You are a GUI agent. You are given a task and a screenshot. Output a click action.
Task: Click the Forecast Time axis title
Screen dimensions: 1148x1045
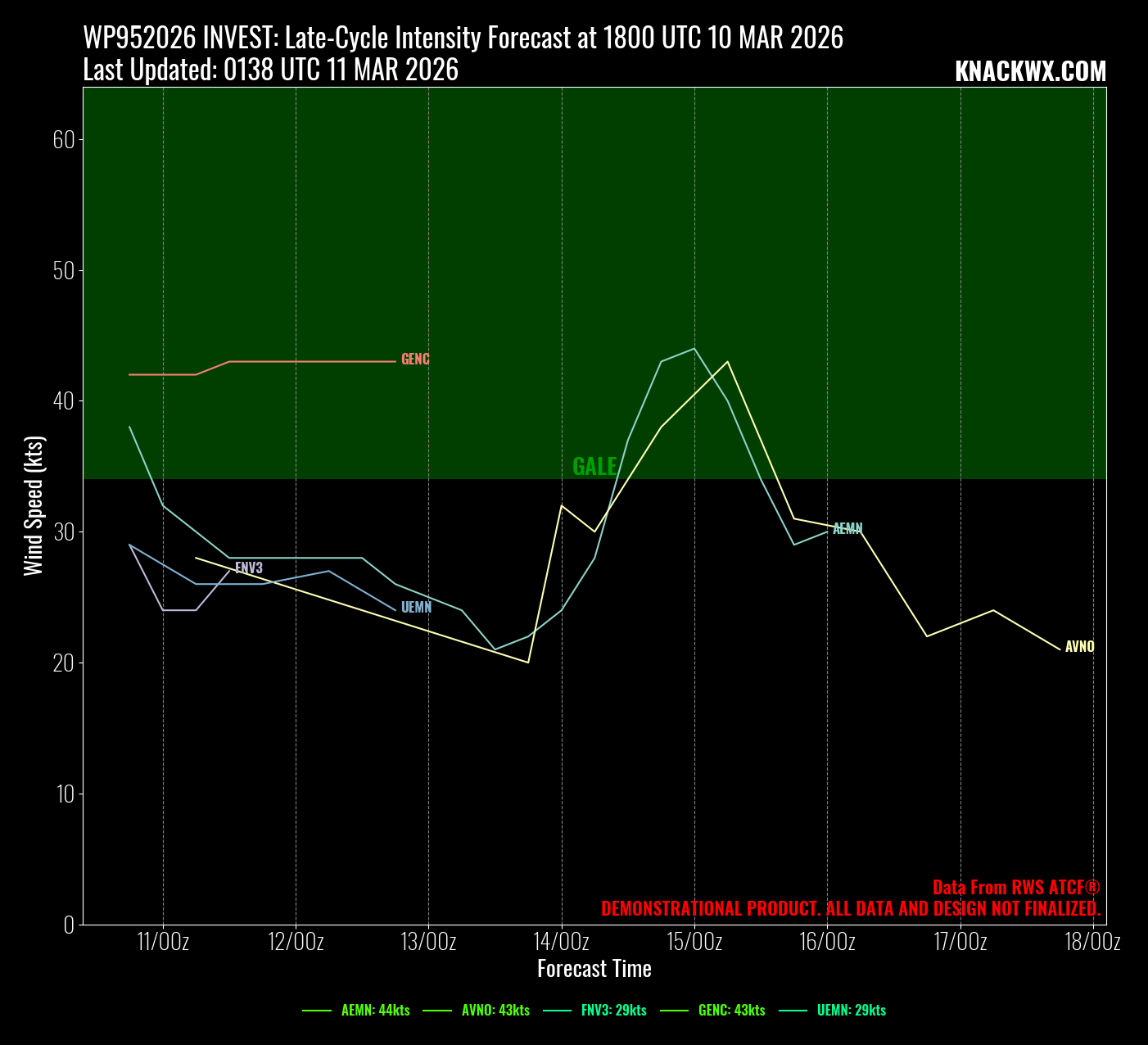[x=594, y=969]
